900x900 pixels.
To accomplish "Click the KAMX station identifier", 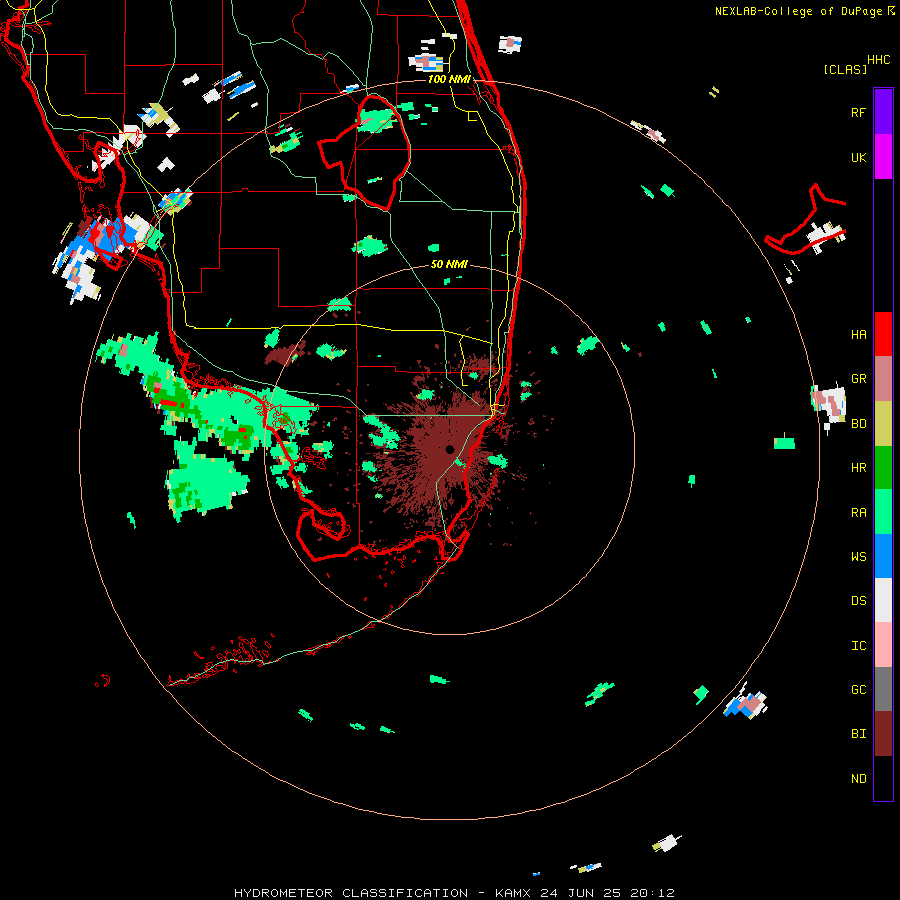I will [x=513, y=893].
